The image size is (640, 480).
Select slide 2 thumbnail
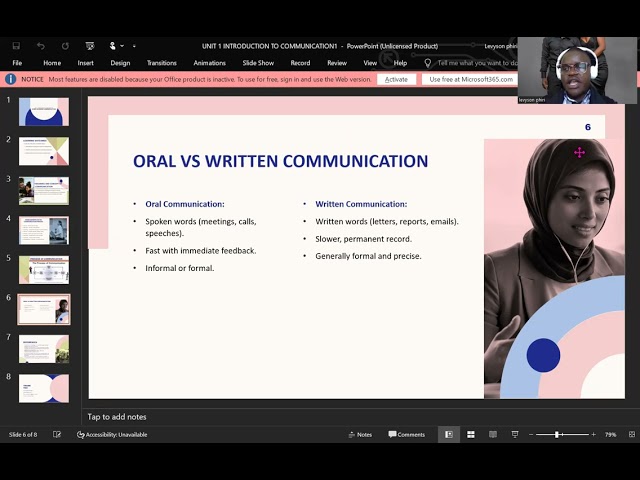coord(44,151)
